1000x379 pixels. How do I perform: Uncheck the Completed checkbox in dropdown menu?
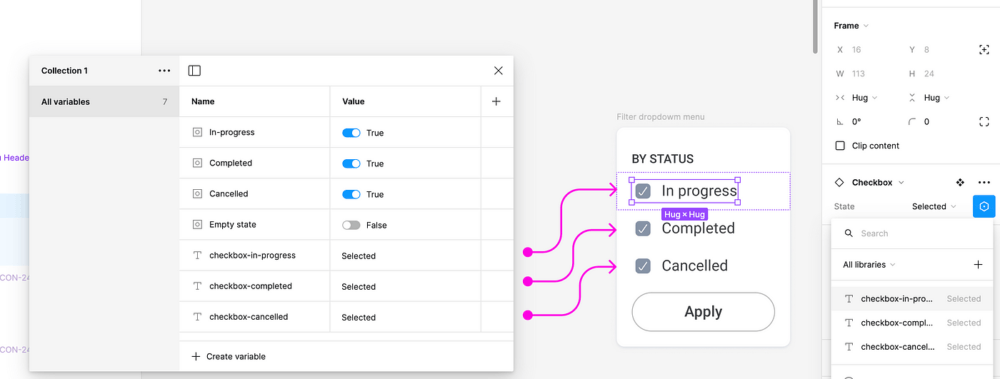coord(643,228)
